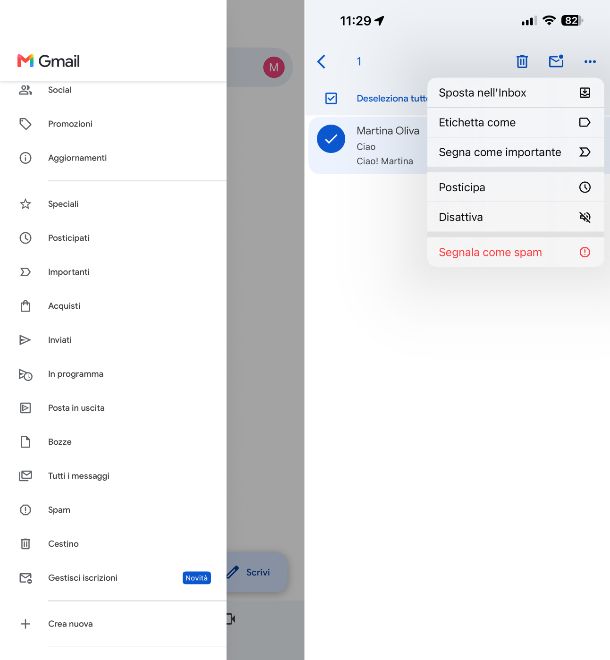Open the Promozioni category
The width and height of the screenshot is (610, 660).
coord(113,124)
